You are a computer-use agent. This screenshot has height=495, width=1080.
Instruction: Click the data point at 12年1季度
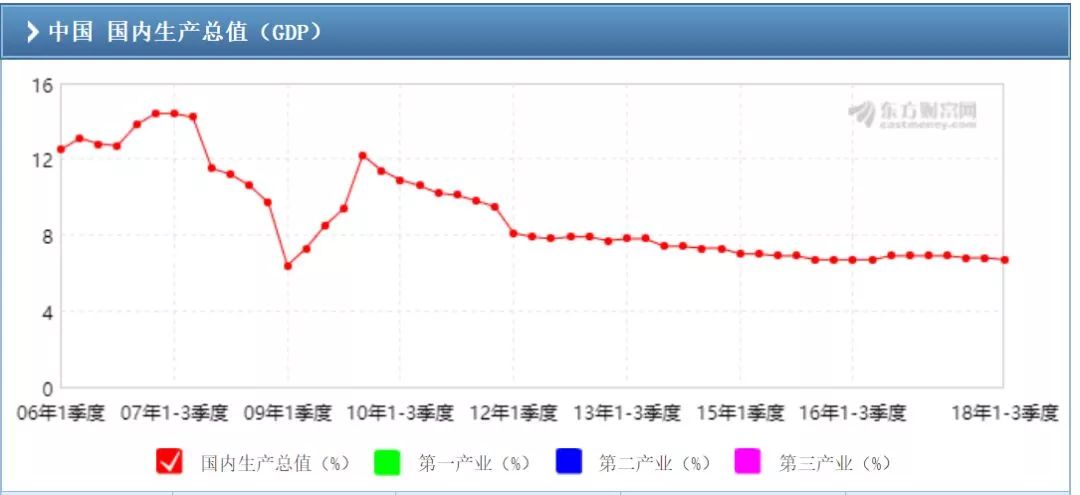click(x=513, y=233)
